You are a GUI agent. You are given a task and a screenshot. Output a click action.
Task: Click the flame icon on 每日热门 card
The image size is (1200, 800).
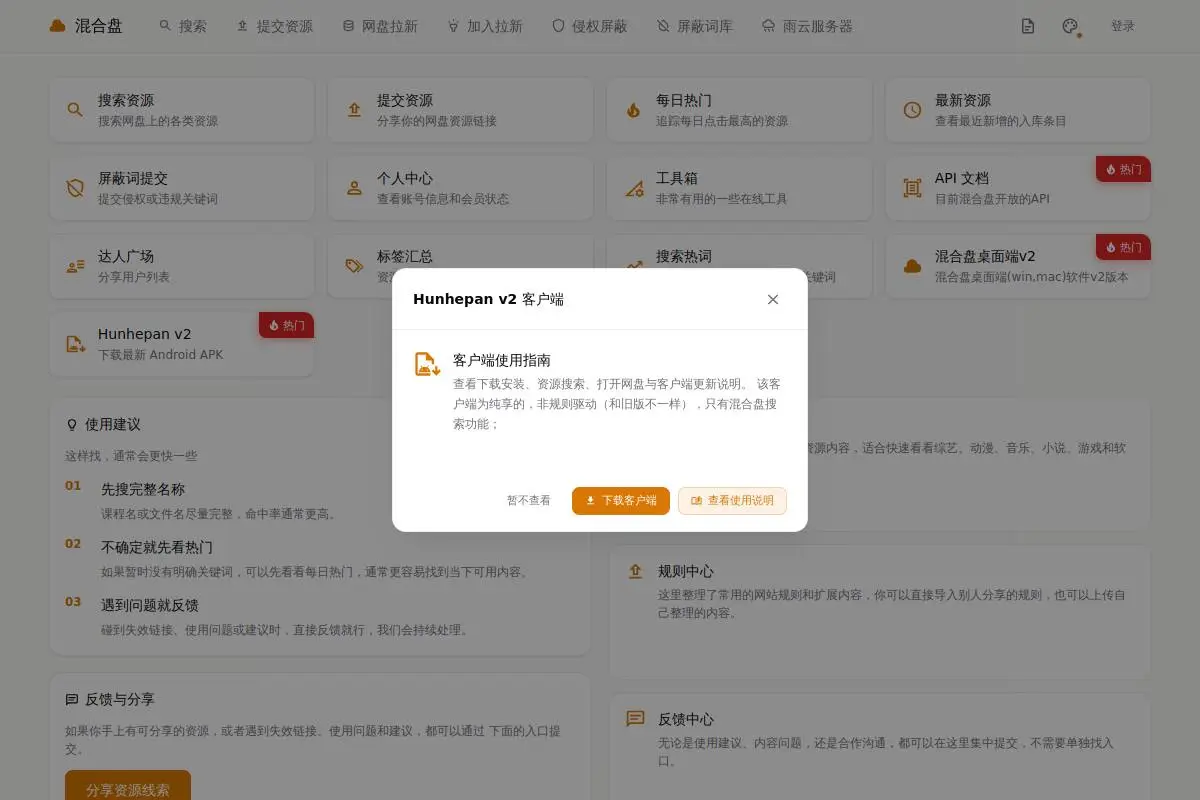[633, 110]
